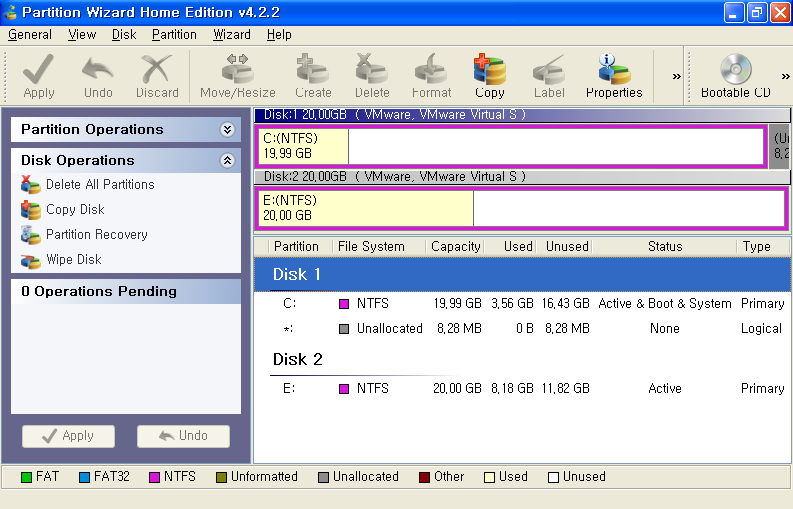Select the C:(NTFS) partition block in disk map
This screenshot has height=509, width=793.
[511, 146]
